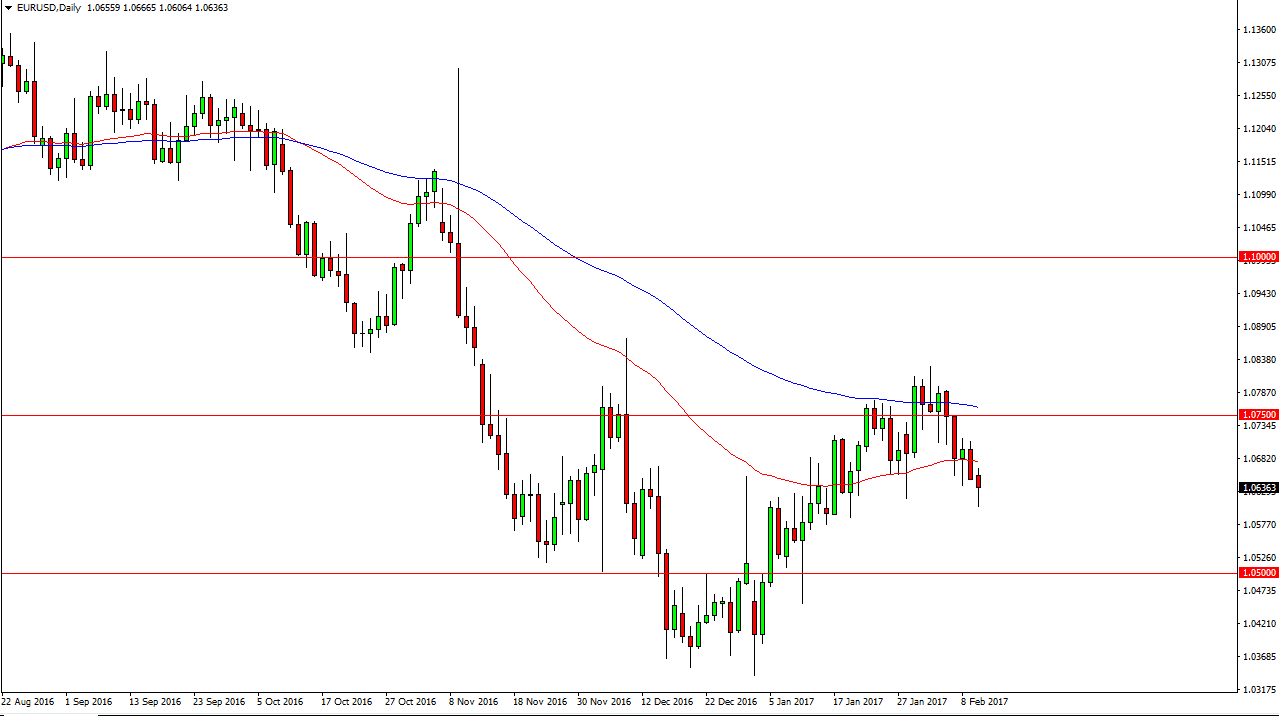Click the 1.09430 price scale value
This screenshot has width=1279, height=716.
point(1258,294)
